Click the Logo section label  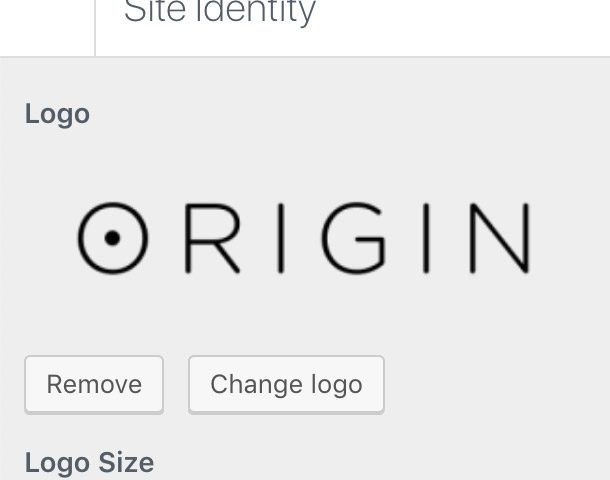[57, 114]
